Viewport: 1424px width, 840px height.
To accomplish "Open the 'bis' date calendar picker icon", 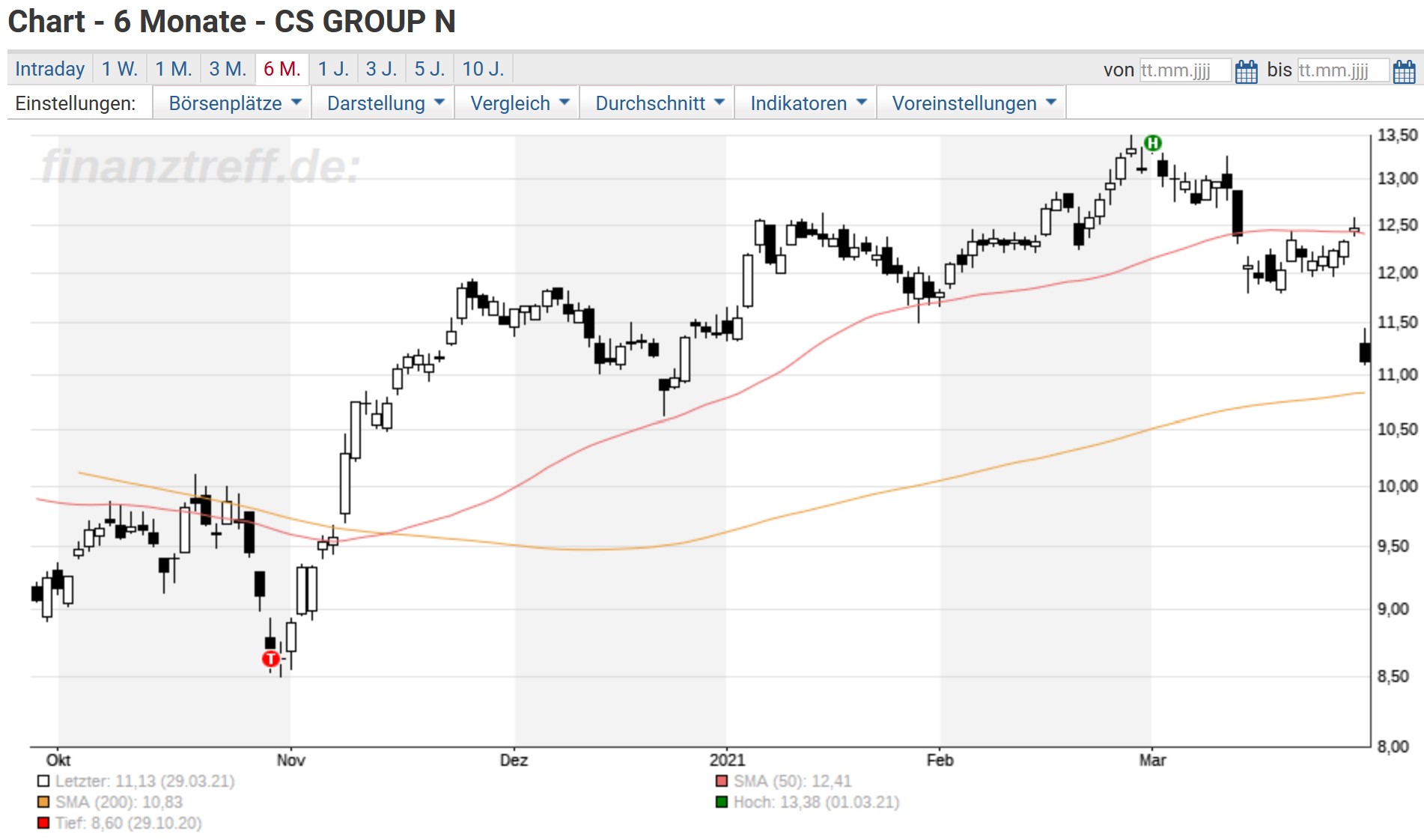I will pyautogui.click(x=1404, y=71).
